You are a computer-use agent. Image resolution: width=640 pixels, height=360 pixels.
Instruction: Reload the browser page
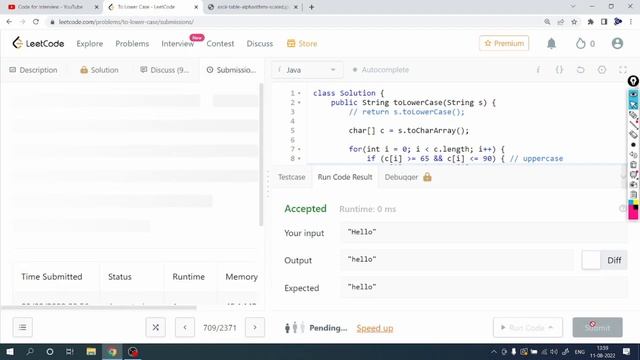36,22
